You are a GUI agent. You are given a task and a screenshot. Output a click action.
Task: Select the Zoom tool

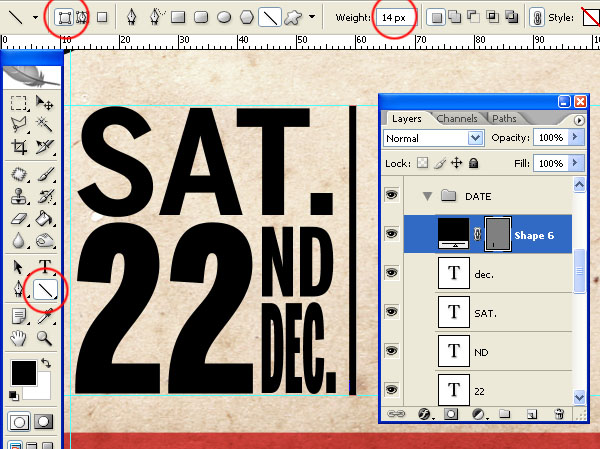click(x=44, y=338)
